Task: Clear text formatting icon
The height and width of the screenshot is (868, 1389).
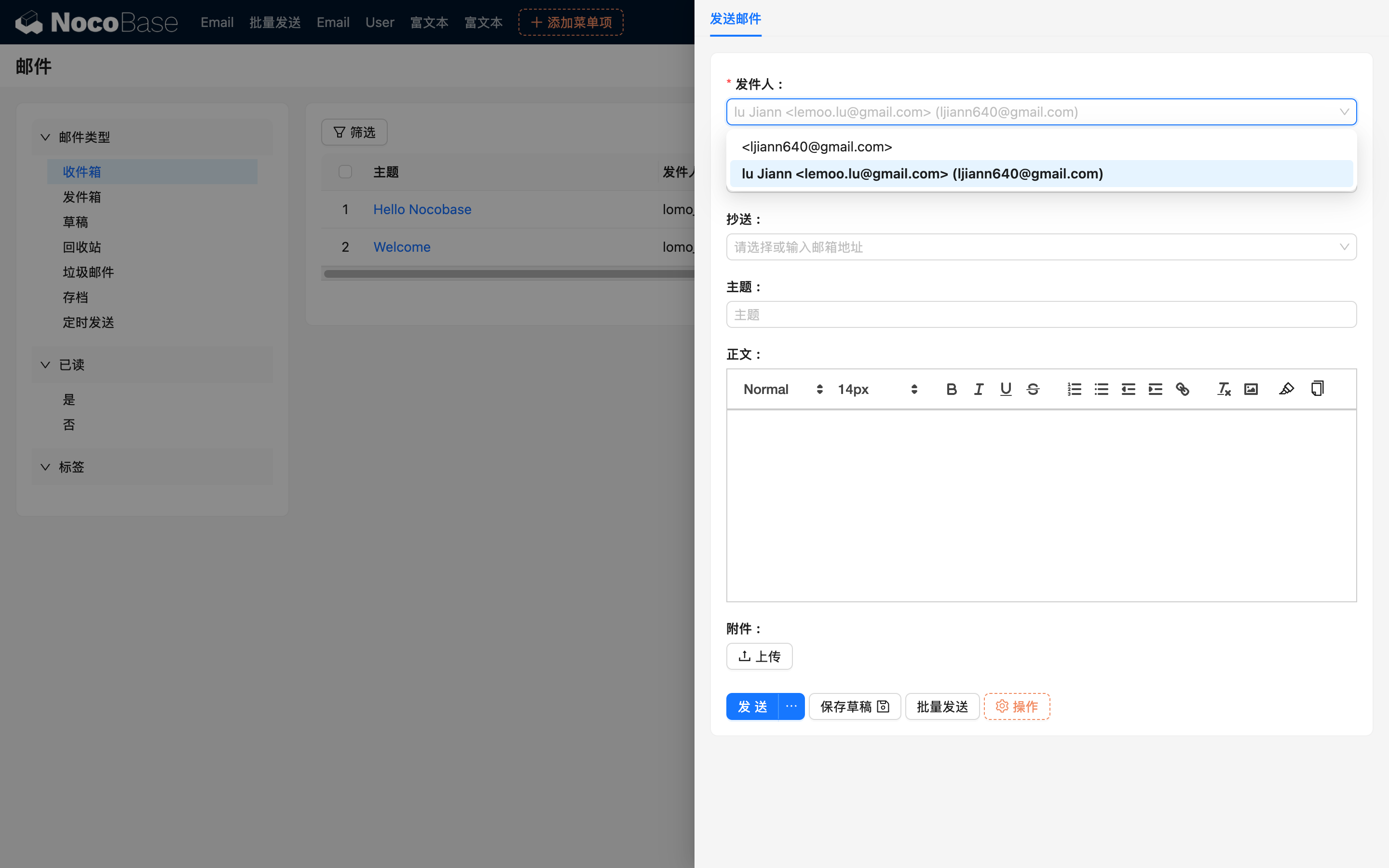Action: pos(1224,389)
